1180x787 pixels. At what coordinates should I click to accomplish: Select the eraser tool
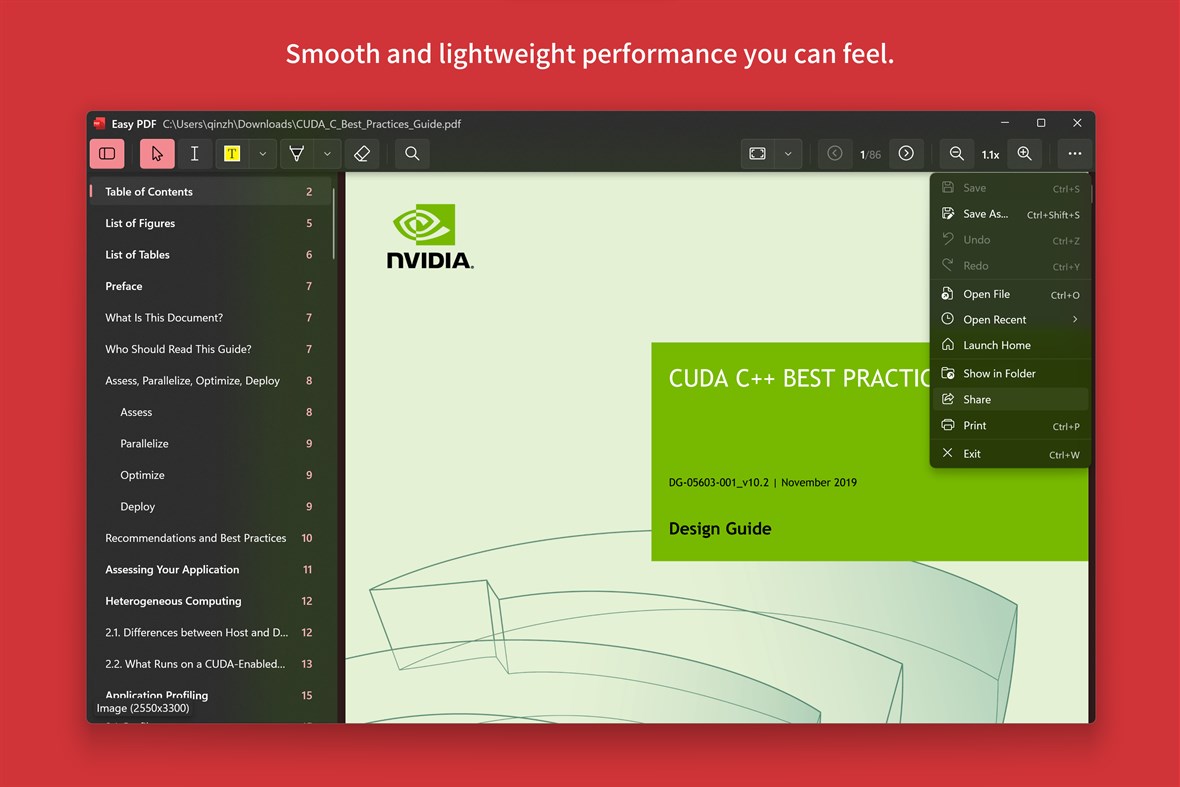click(362, 153)
